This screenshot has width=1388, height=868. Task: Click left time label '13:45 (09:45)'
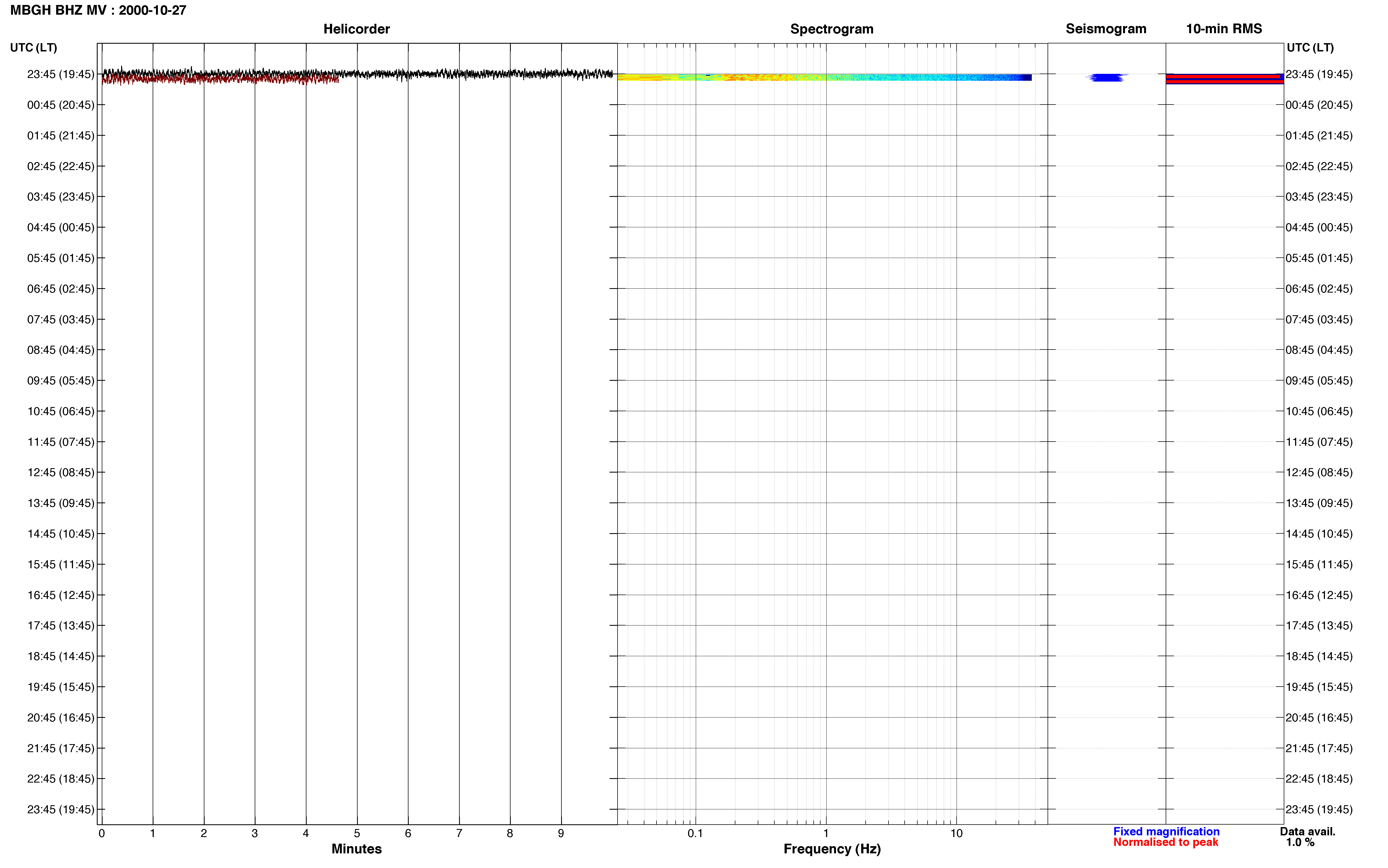(x=61, y=503)
